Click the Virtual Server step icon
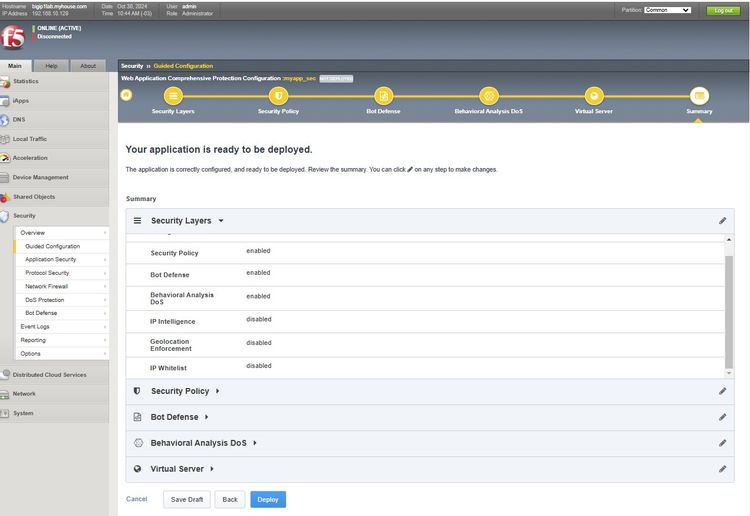Viewport: 750px width, 516px height. click(594, 96)
